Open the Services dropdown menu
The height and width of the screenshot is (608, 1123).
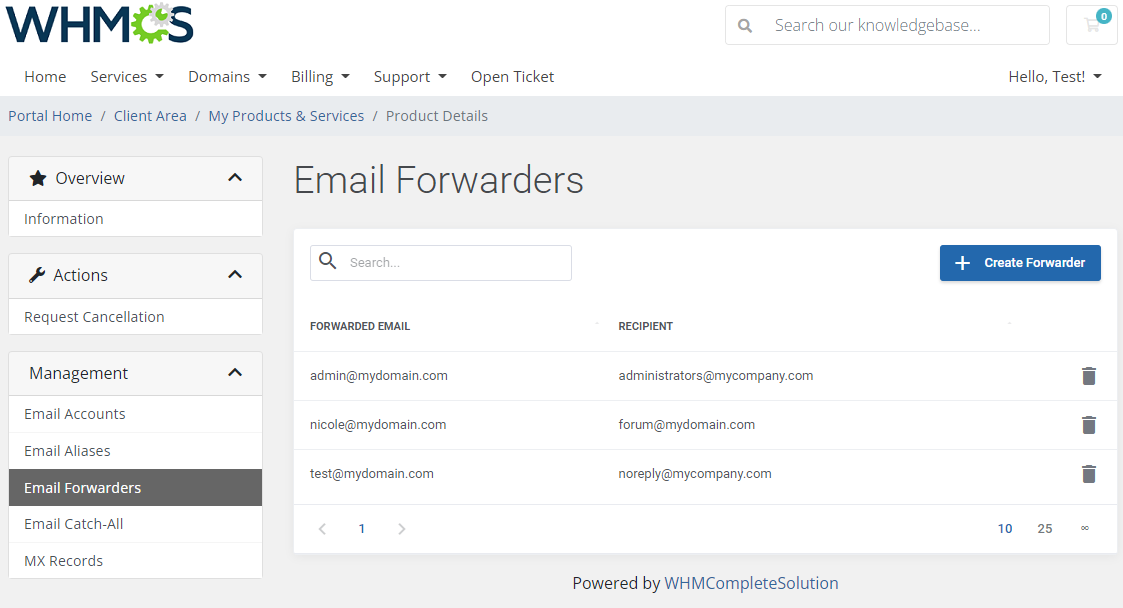(127, 77)
